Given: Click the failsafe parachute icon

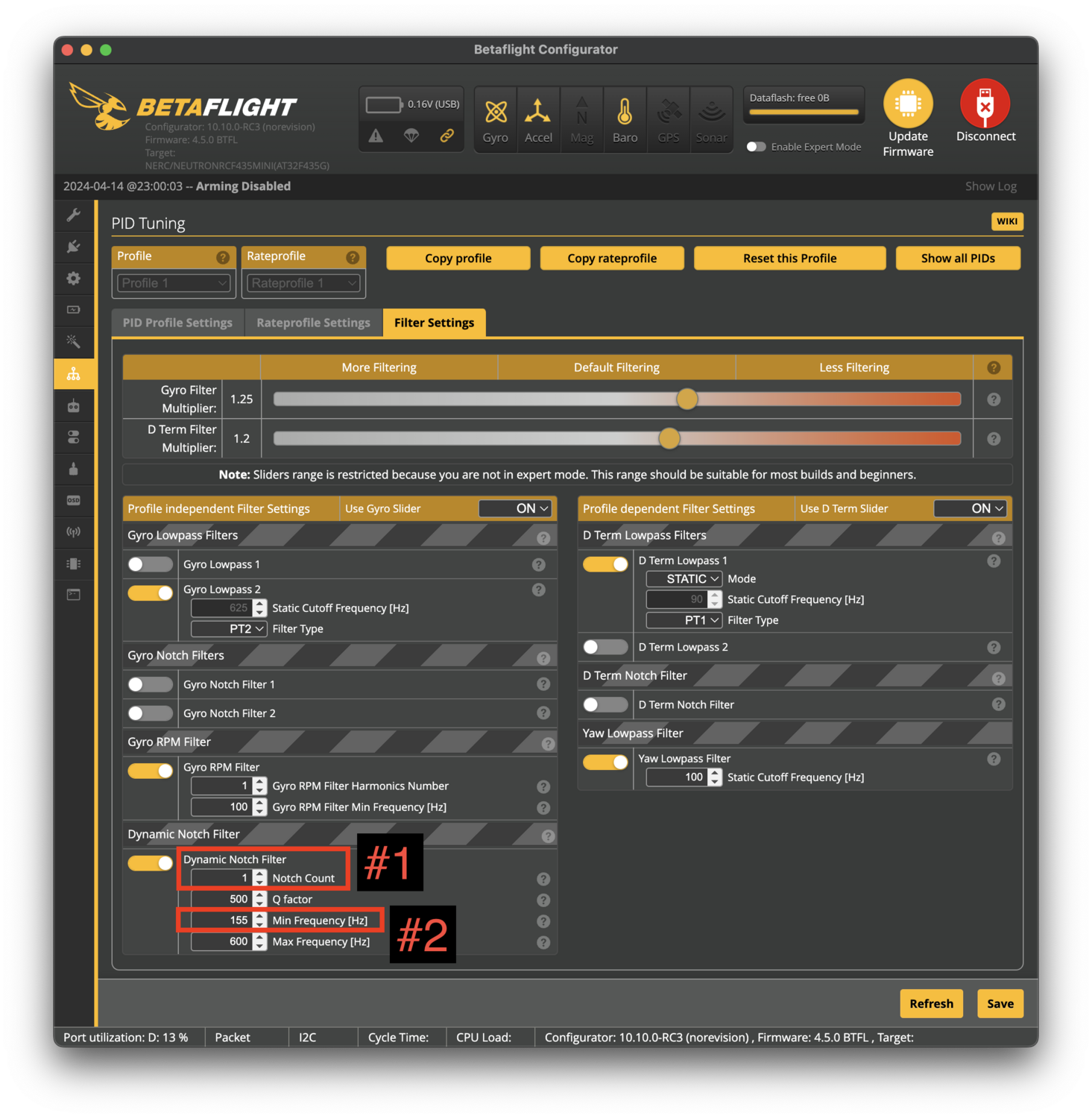Looking at the screenshot, I should click(411, 136).
